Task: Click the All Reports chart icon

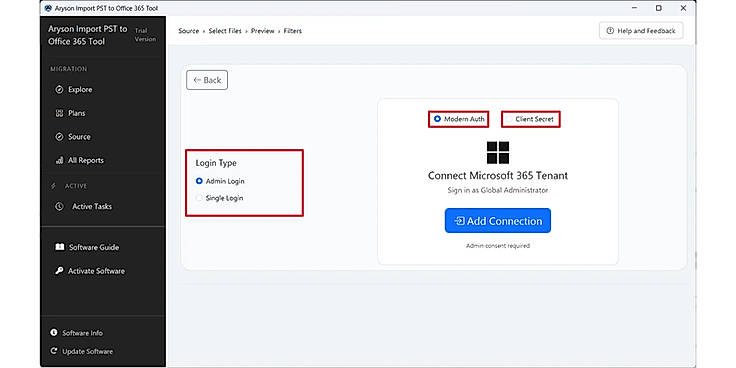Action: tap(59, 160)
